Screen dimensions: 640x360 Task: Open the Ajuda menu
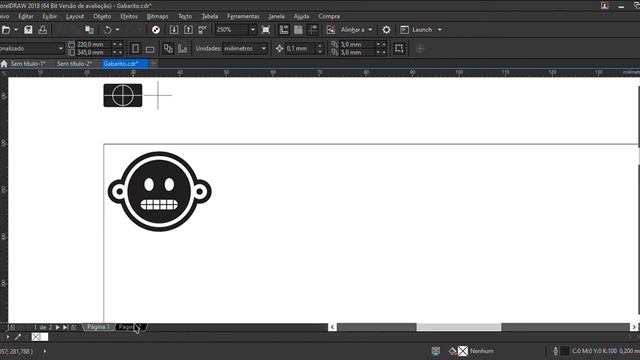[x=301, y=16]
